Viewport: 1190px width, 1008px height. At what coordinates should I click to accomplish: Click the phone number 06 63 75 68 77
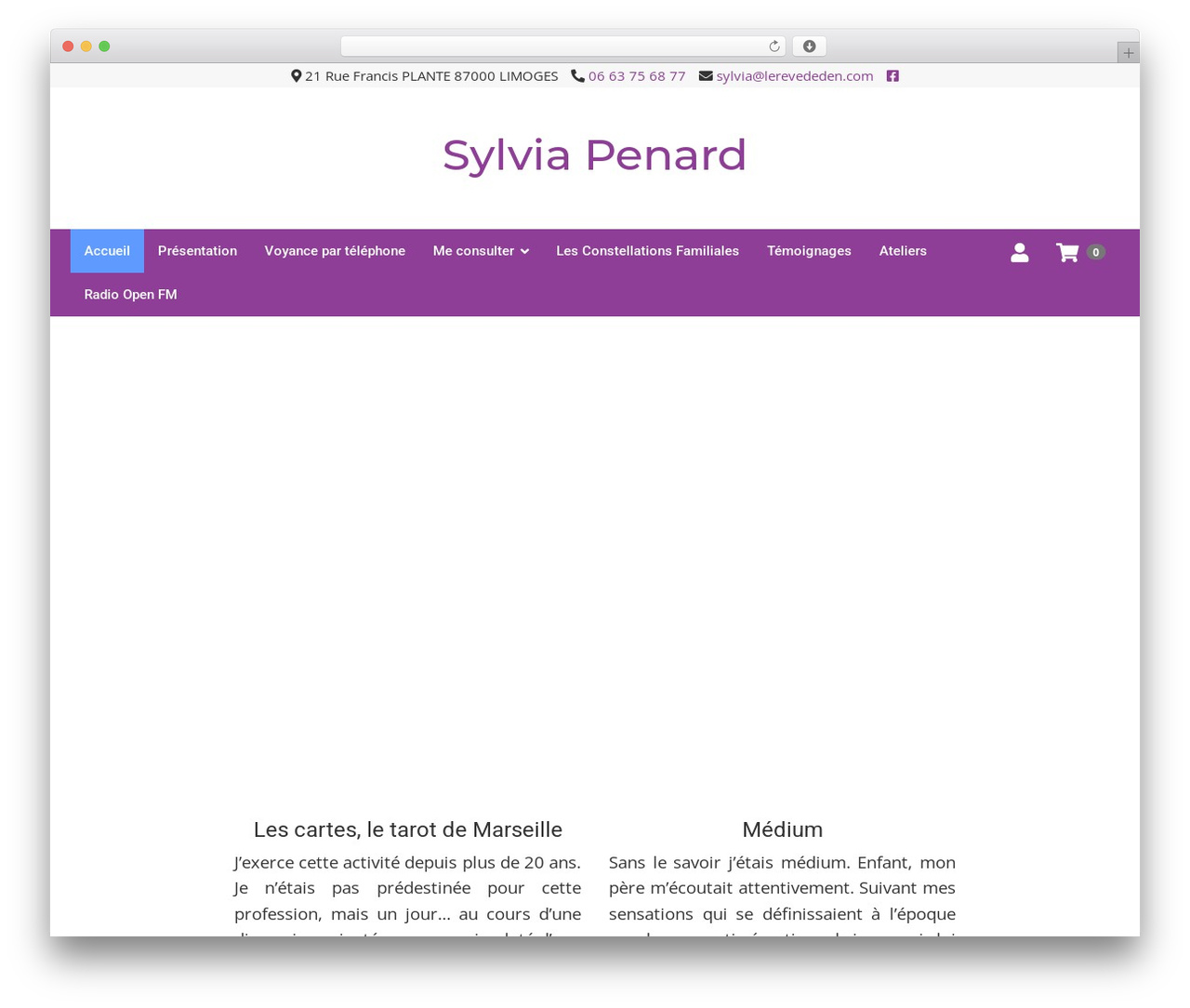click(x=637, y=76)
